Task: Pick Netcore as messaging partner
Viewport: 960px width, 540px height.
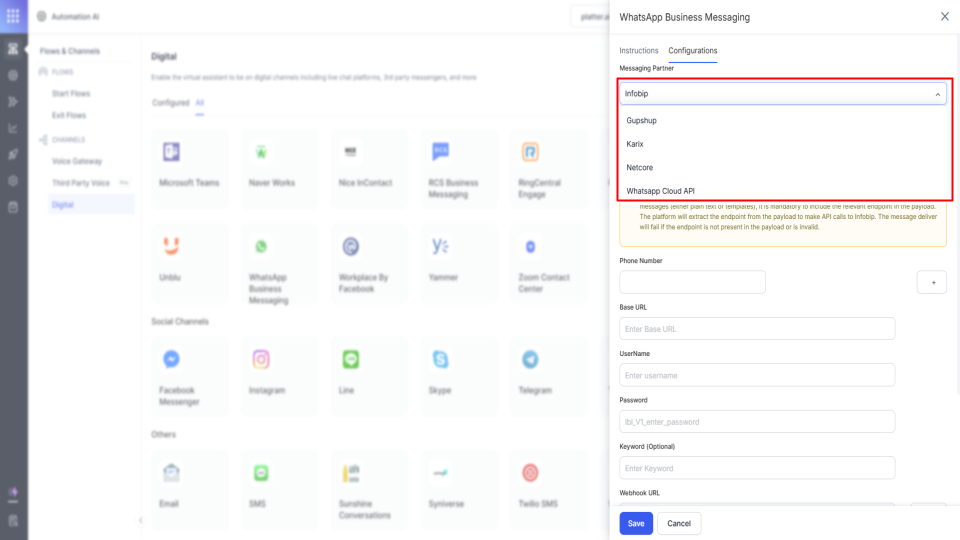Action: (640, 168)
